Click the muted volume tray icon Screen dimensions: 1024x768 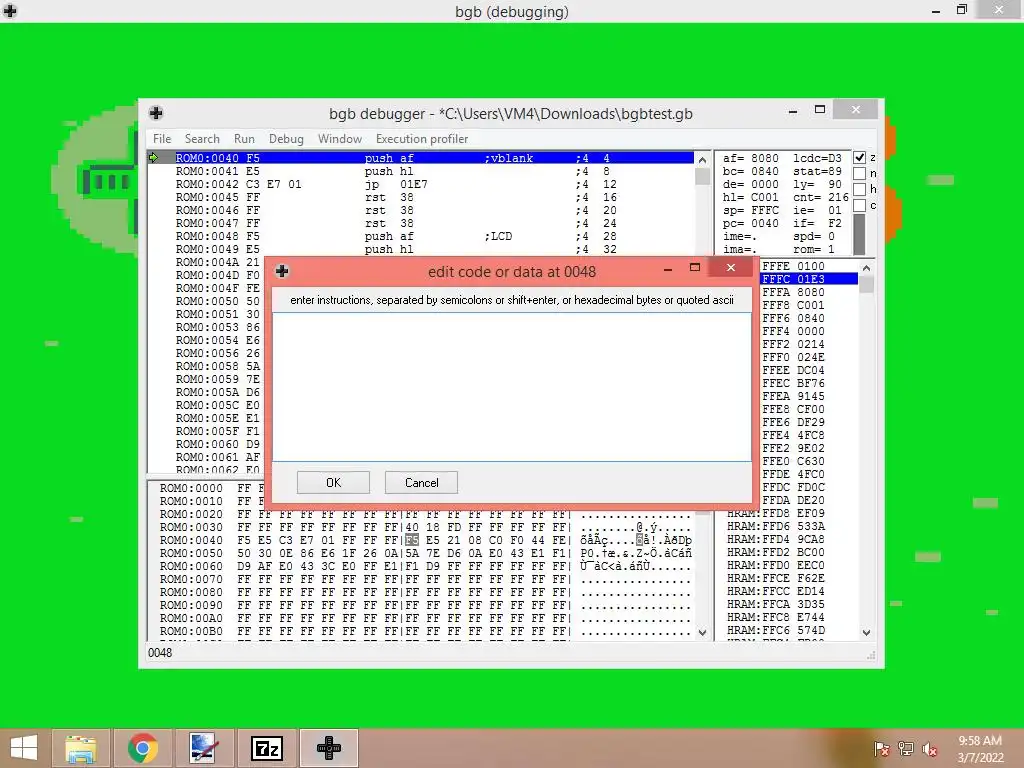click(x=930, y=748)
